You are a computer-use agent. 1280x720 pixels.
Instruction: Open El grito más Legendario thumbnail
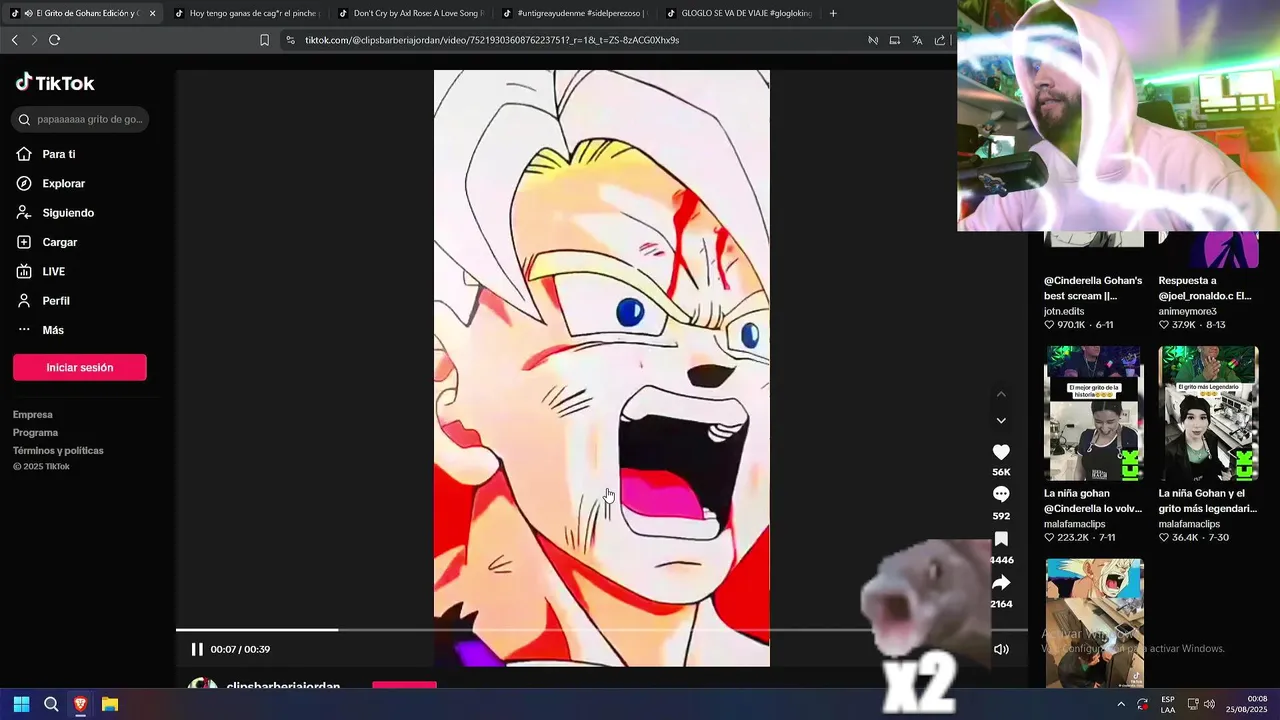[1208, 414]
